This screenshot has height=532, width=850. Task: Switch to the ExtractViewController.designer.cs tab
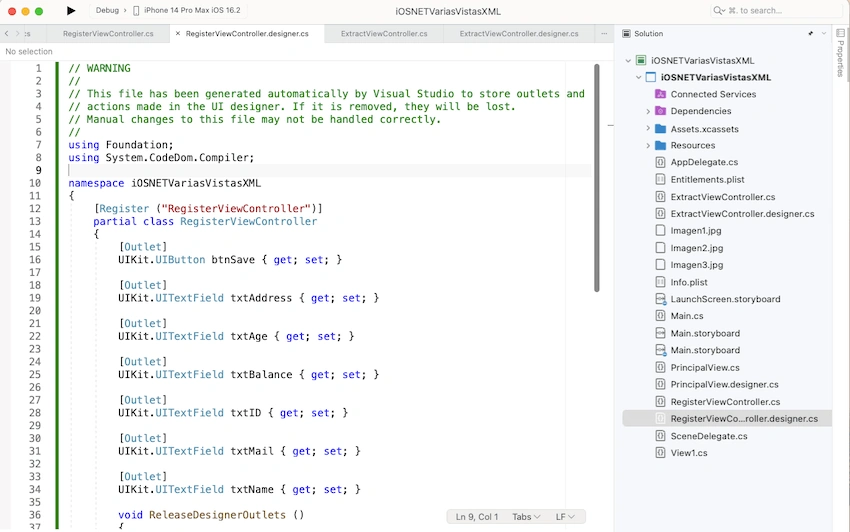pyautogui.click(x=519, y=34)
